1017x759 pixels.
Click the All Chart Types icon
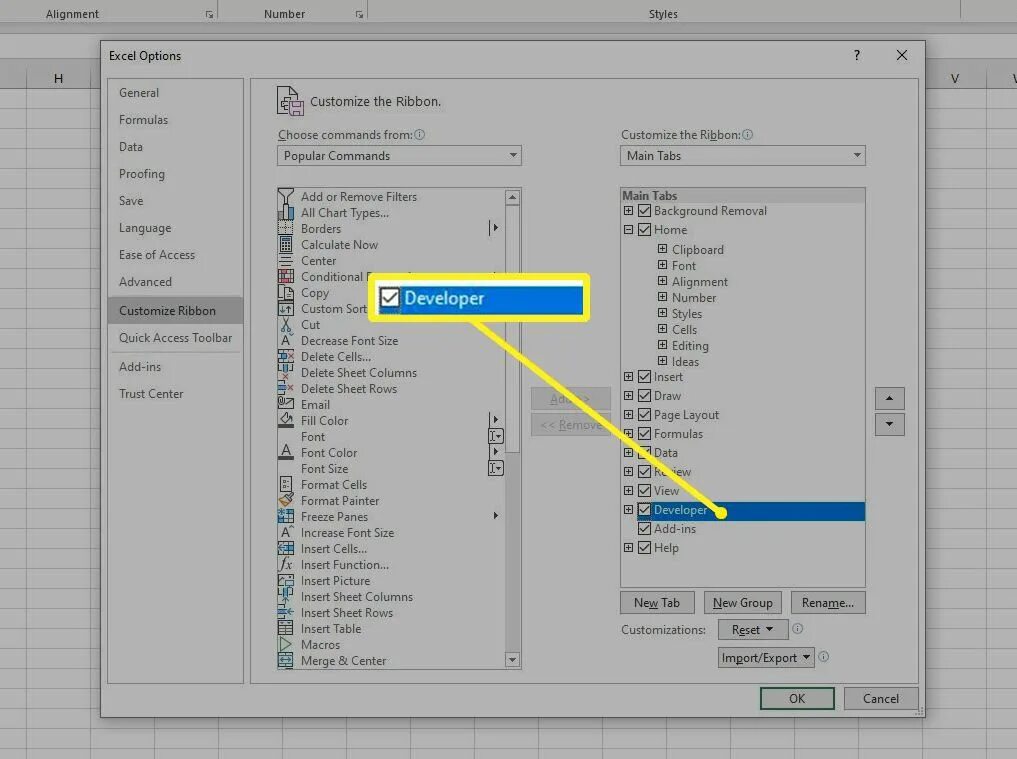285,213
